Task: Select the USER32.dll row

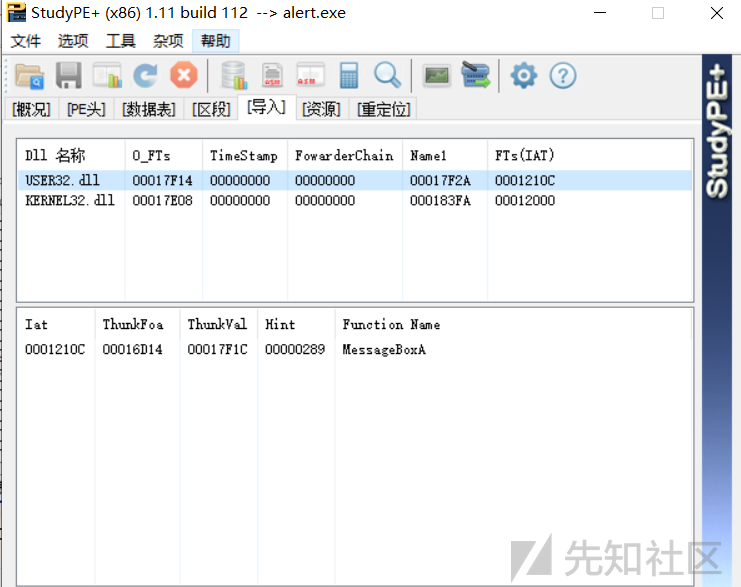Action: [354, 181]
